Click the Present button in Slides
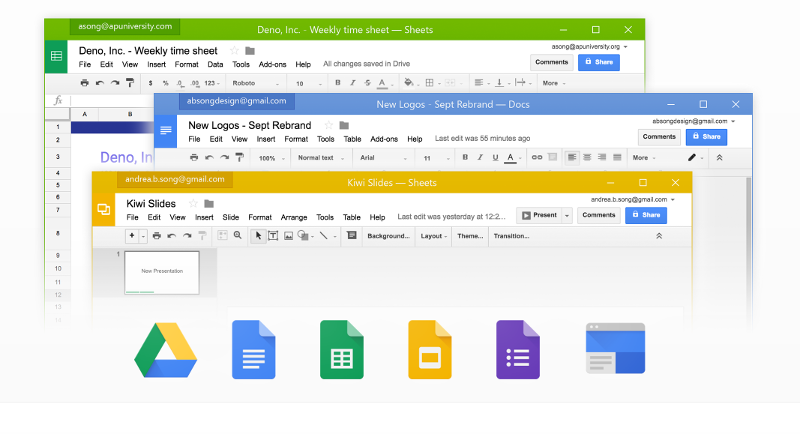 click(539, 215)
